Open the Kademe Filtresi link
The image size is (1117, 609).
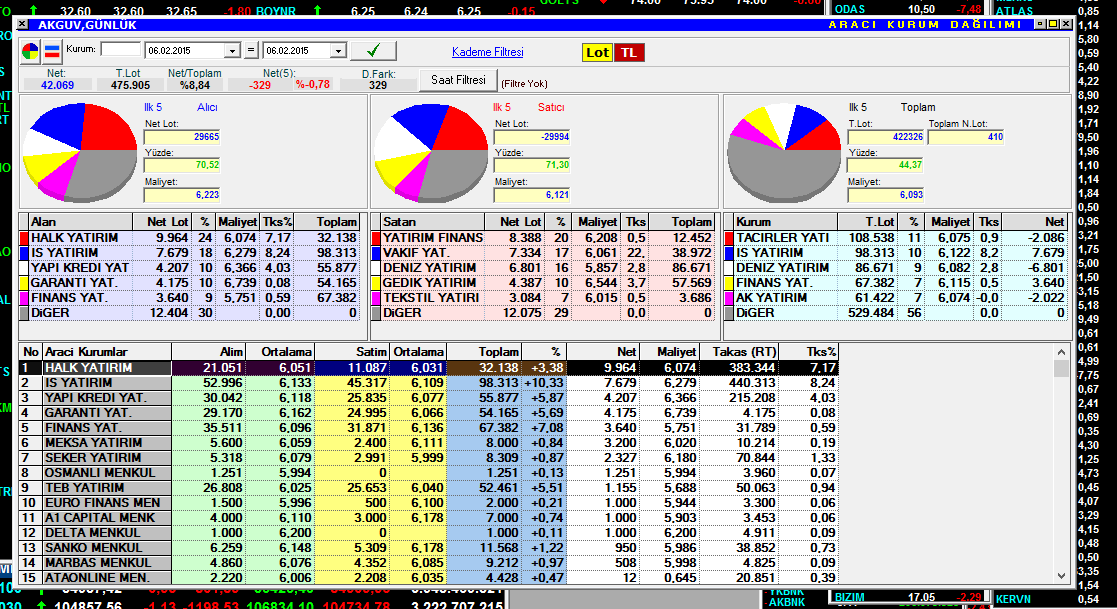pyautogui.click(x=487, y=51)
